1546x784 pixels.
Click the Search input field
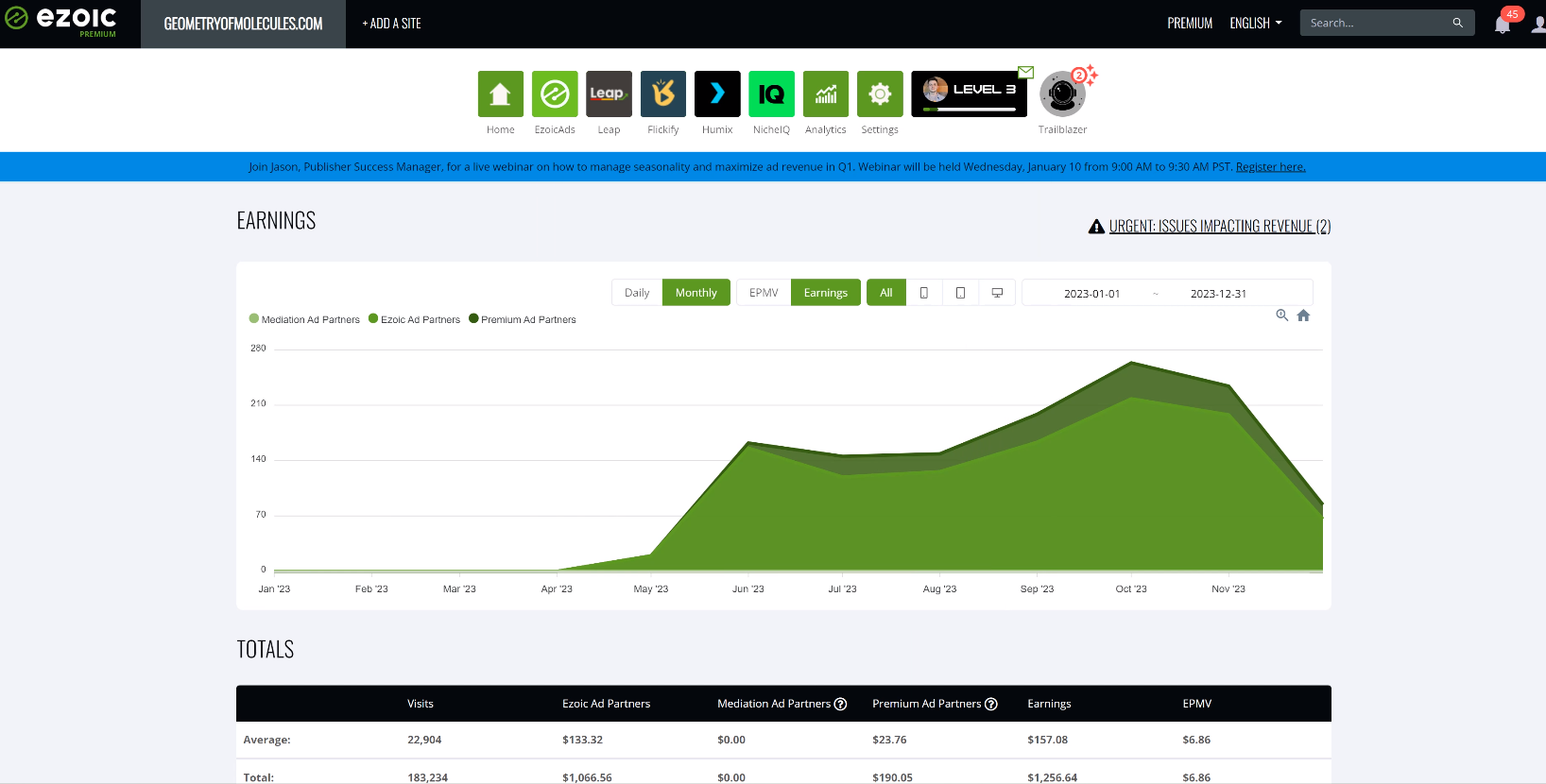pos(1377,23)
